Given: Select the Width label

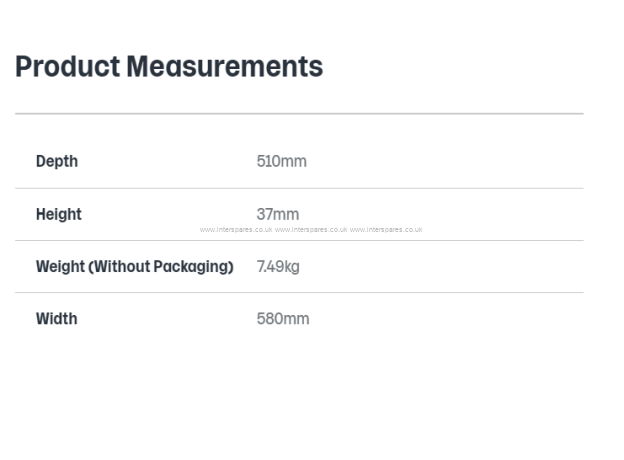Looking at the screenshot, I should click(57, 319).
